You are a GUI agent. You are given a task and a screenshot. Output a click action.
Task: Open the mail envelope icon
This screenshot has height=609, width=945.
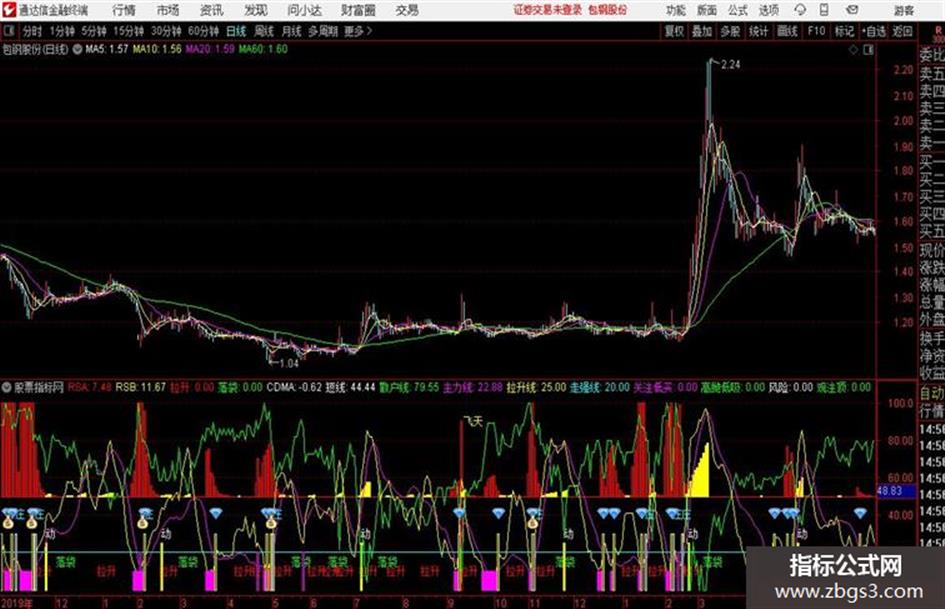click(852, 10)
